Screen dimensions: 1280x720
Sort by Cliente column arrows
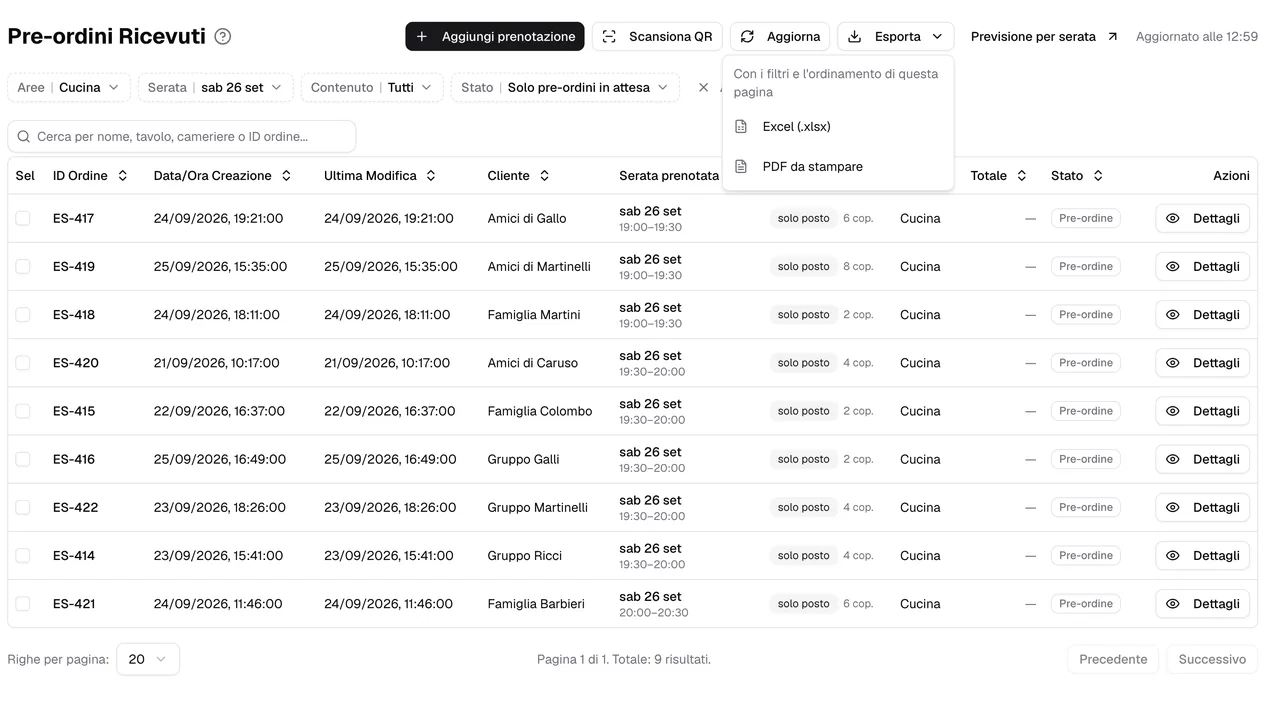(x=544, y=176)
